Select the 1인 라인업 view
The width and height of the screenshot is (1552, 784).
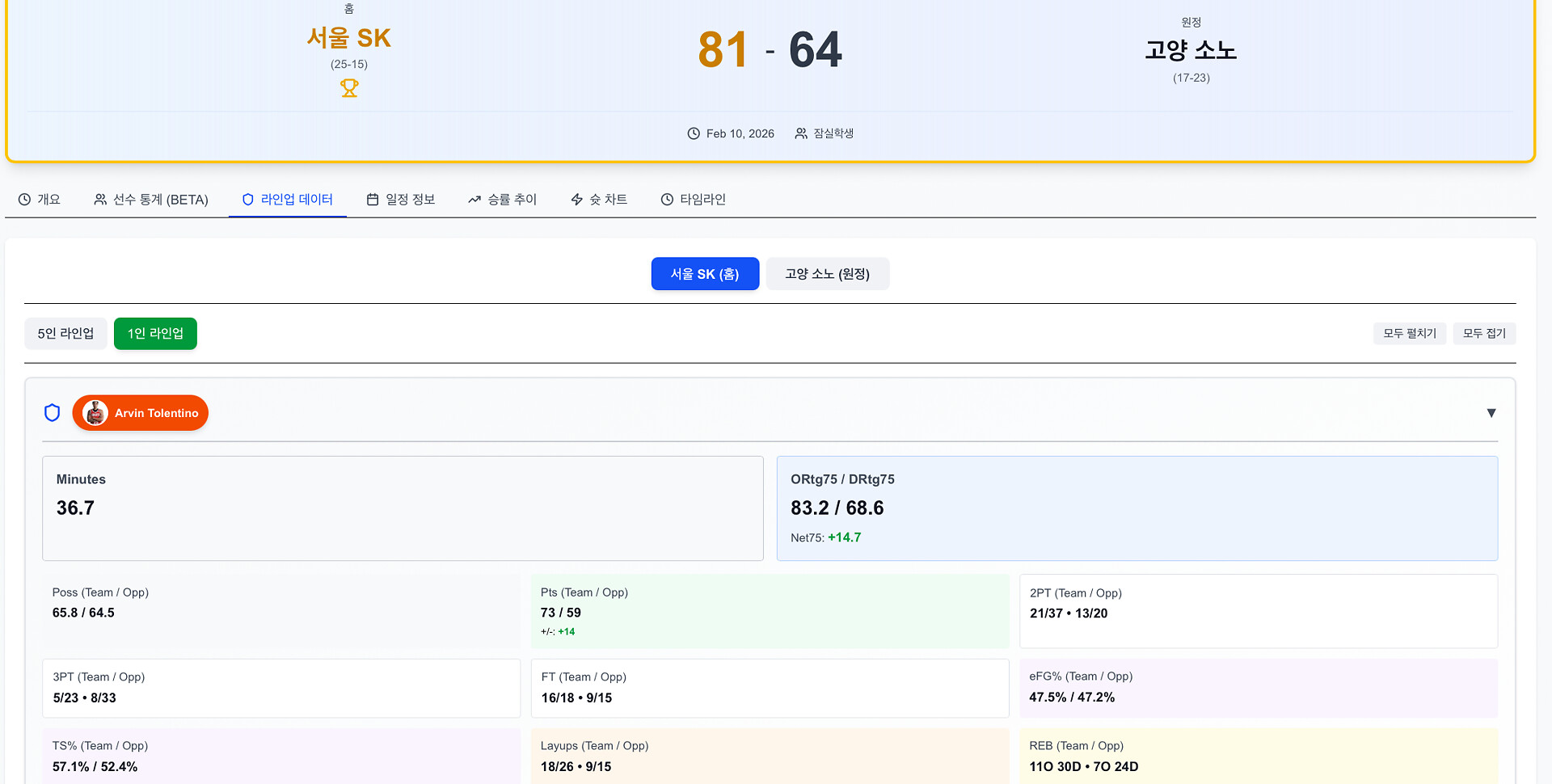(x=155, y=334)
